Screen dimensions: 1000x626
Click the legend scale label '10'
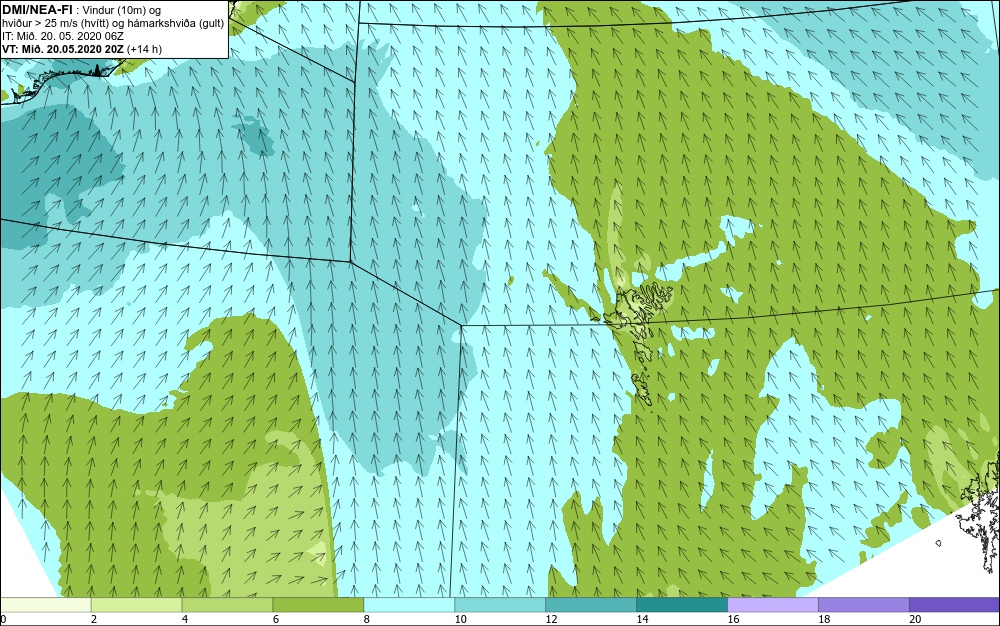click(460, 619)
